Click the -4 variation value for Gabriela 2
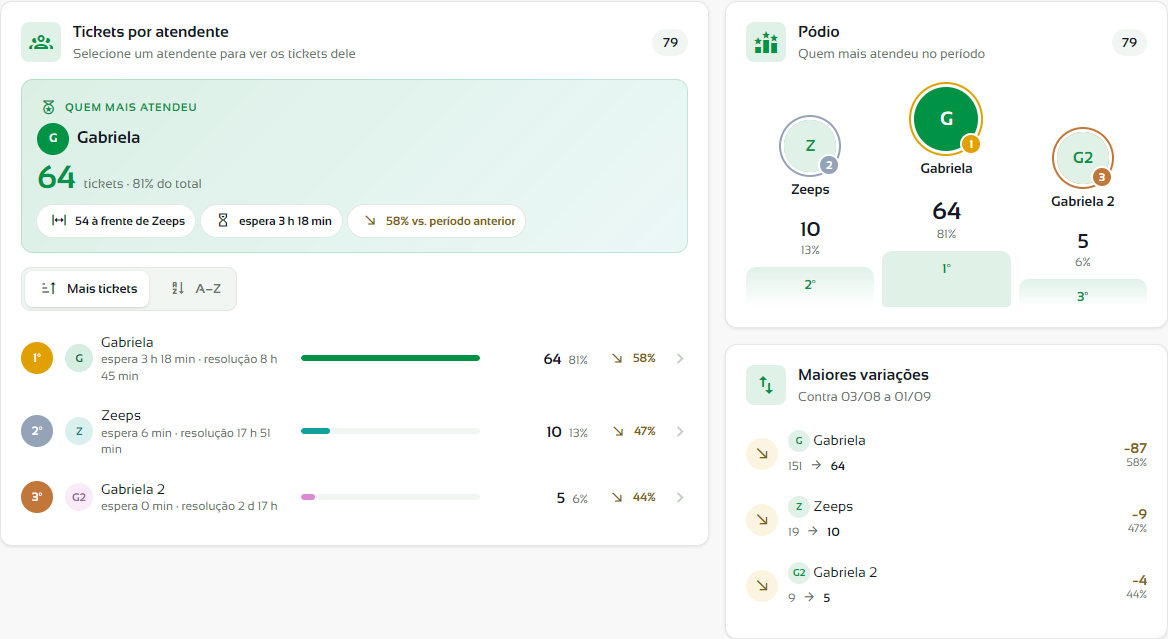The width and height of the screenshot is (1168, 639). (x=1139, y=580)
